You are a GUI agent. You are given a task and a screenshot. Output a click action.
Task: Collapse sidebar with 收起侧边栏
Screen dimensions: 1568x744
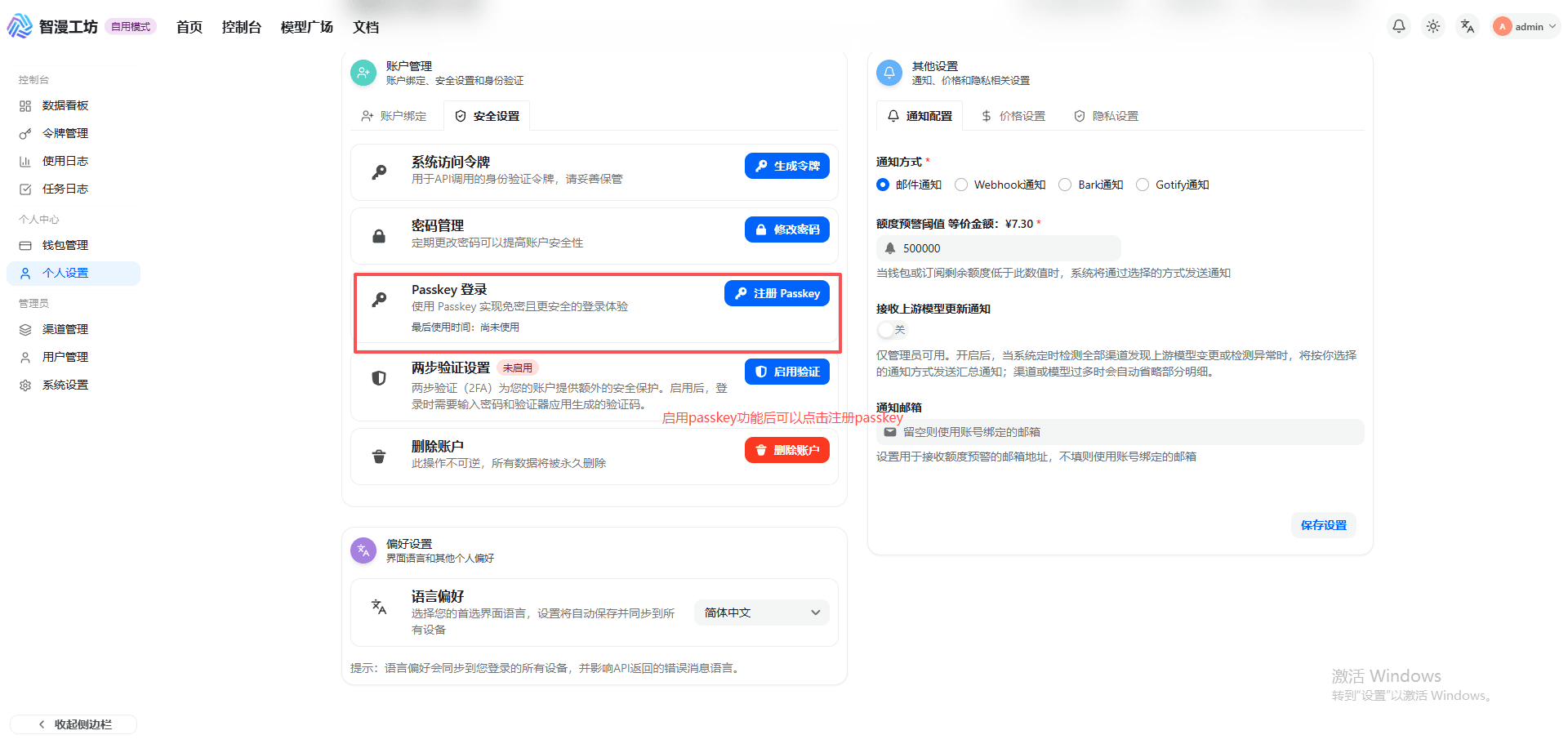click(73, 724)
